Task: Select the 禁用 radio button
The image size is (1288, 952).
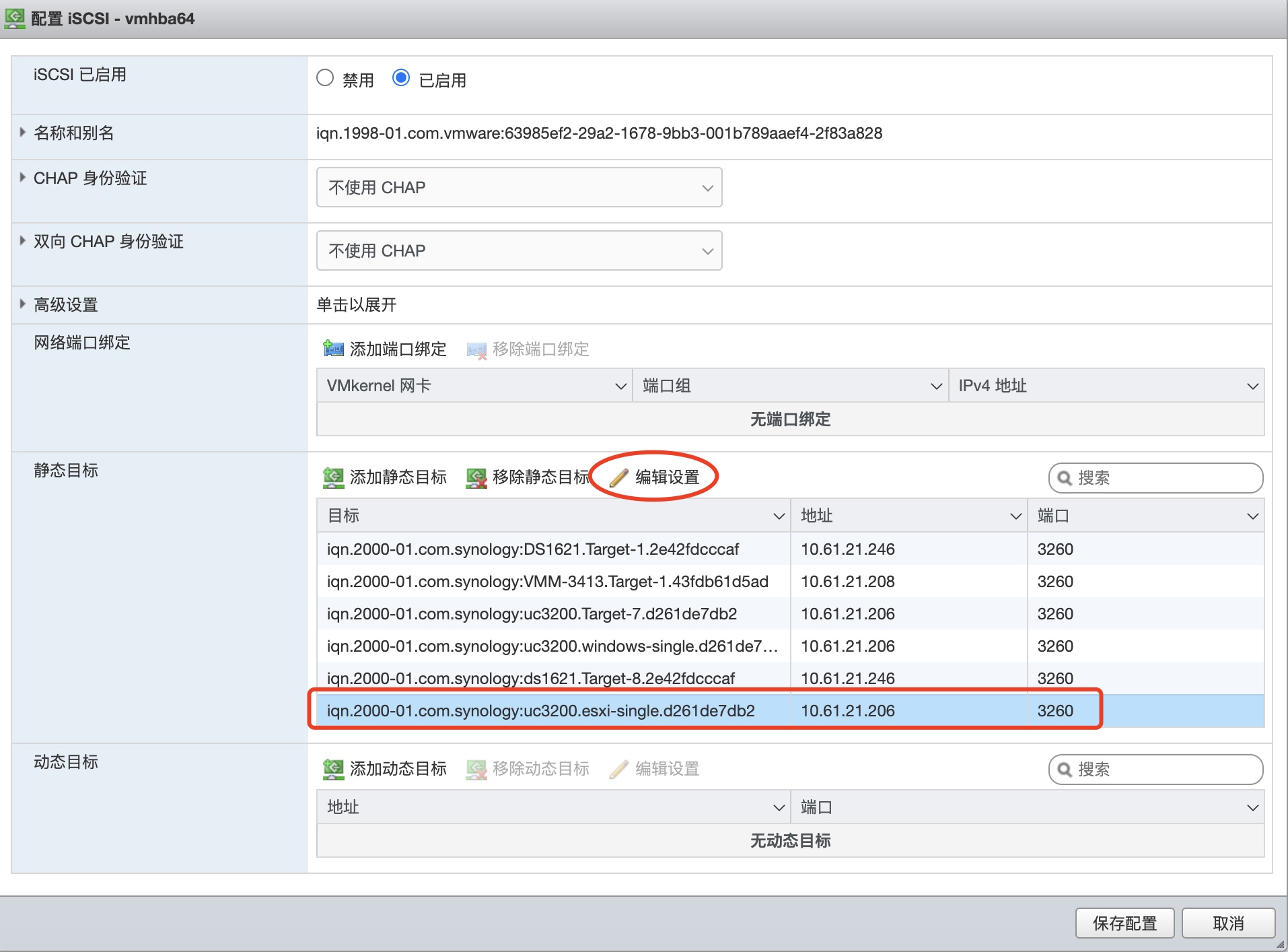Action: tap(325, 78)
